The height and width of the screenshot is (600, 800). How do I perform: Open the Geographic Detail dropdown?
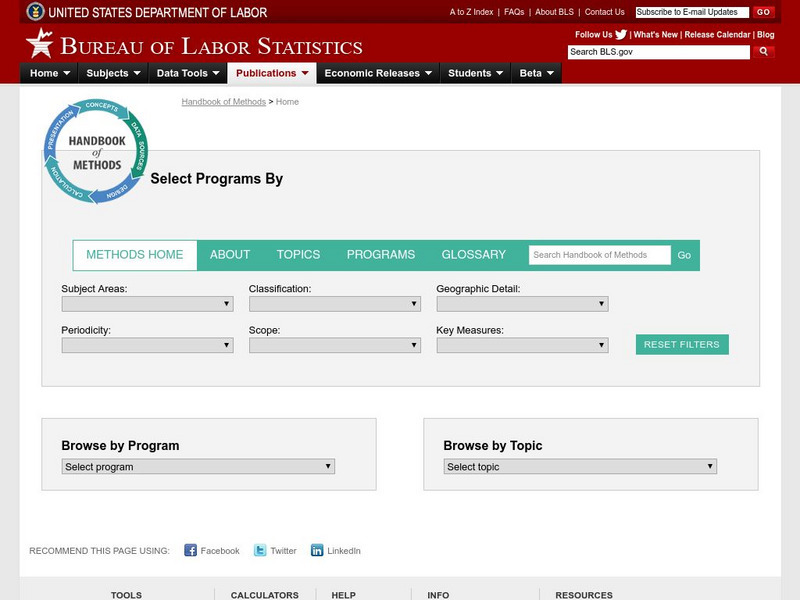click(x=522, y=304)
